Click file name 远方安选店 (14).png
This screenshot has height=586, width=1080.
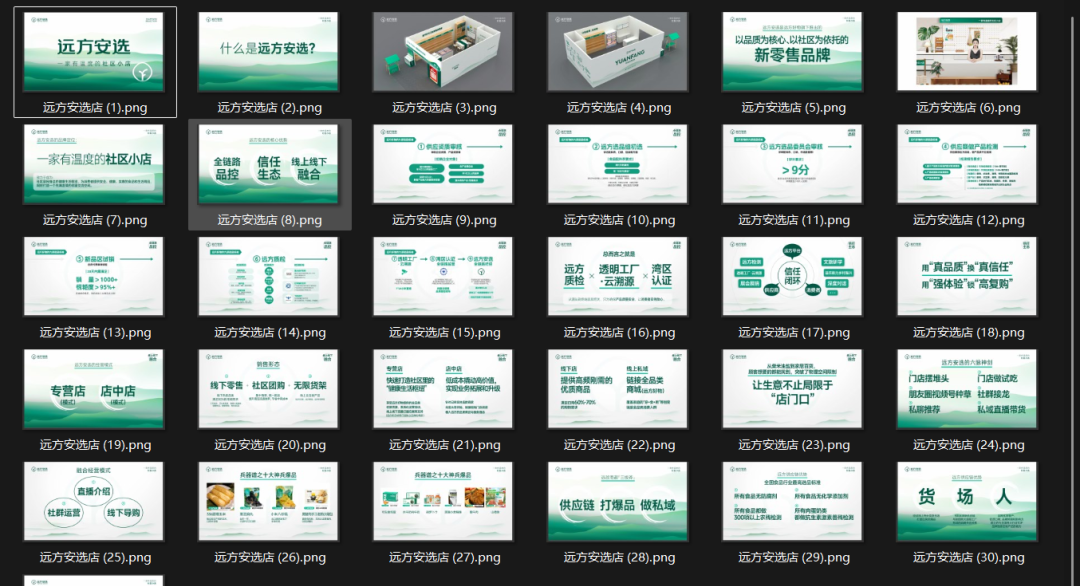pyautogui.click(x=270, y=333)
